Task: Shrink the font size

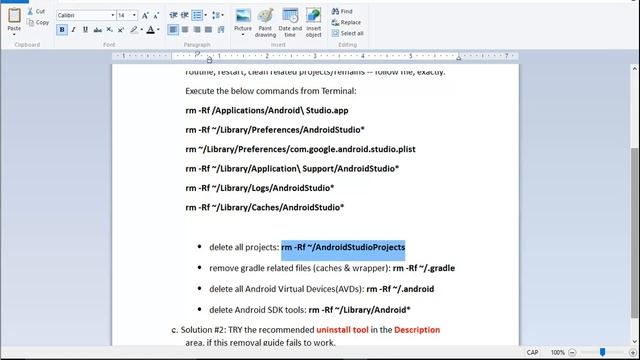Action: pos(156,16)
